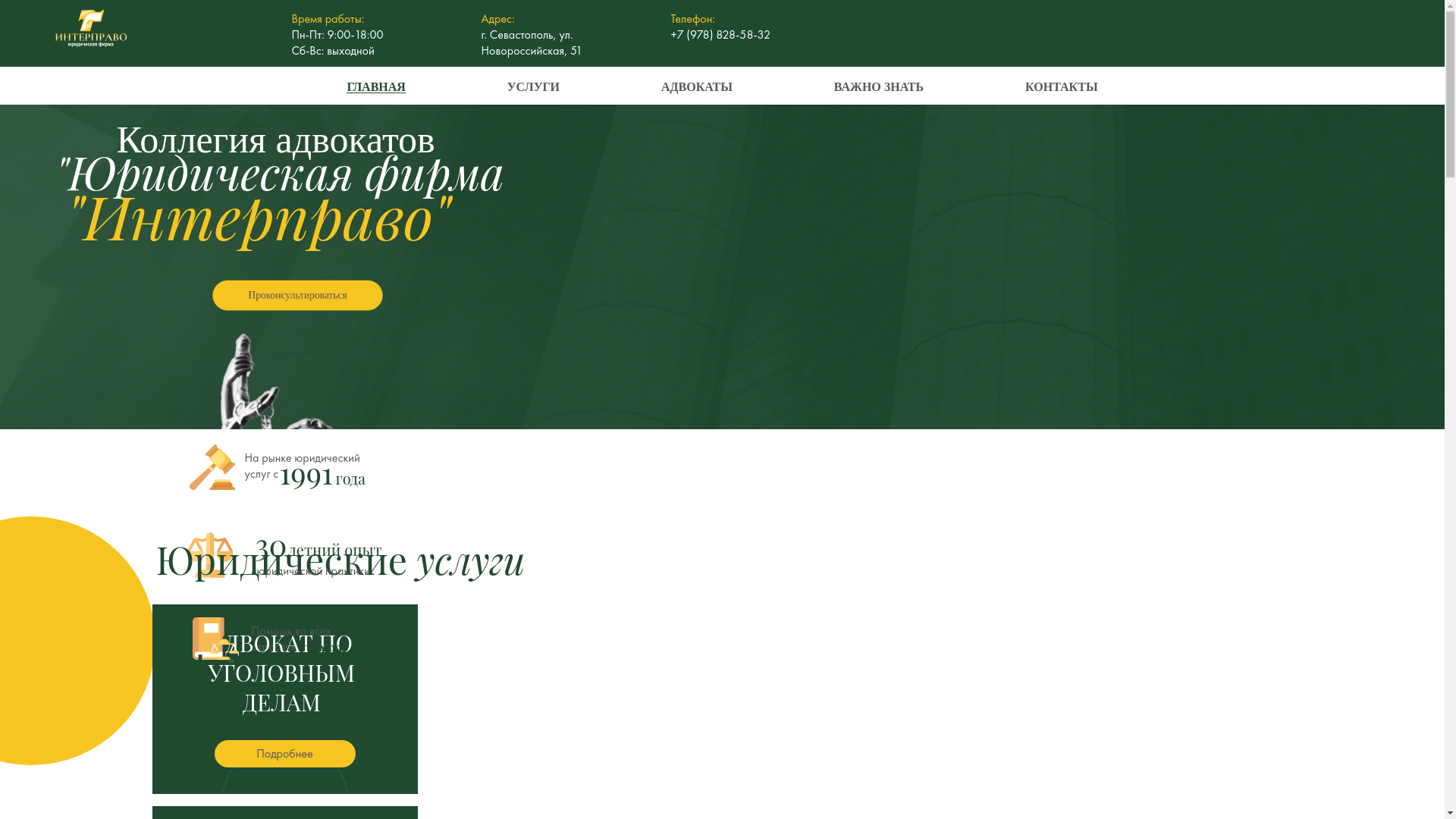Click the Время работы: label
This screenshot has height=819, width=1456.
tap(328, 19)
